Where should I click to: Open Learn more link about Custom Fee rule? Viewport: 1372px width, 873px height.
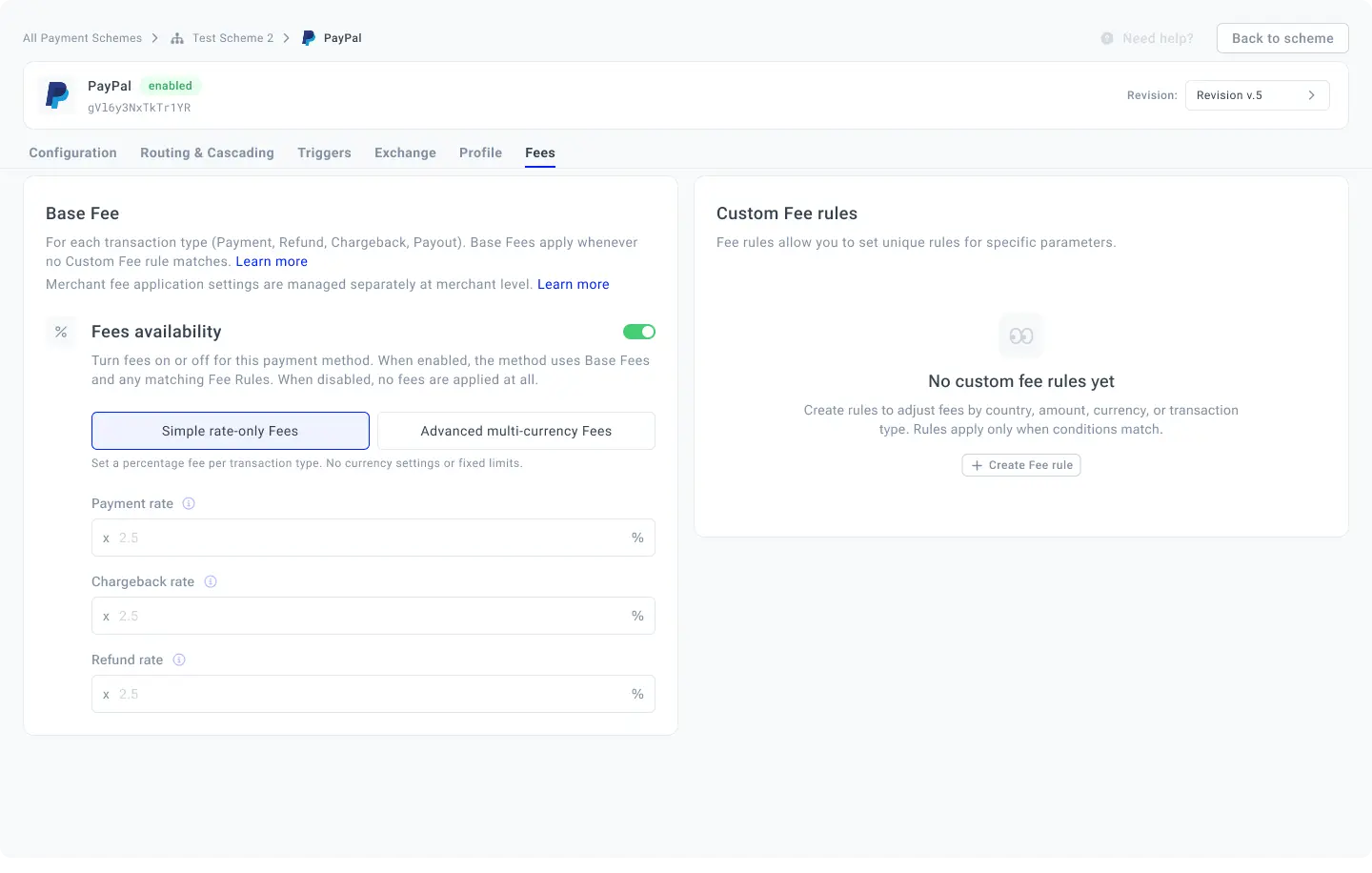272,261
